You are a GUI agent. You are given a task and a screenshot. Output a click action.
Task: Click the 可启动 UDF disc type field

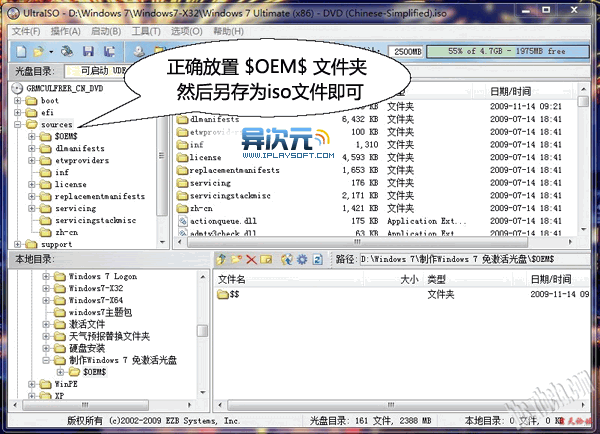tap(99, 71)
